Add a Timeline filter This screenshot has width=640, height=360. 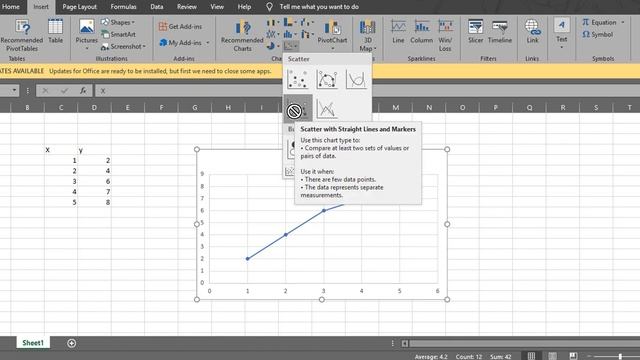500,31
